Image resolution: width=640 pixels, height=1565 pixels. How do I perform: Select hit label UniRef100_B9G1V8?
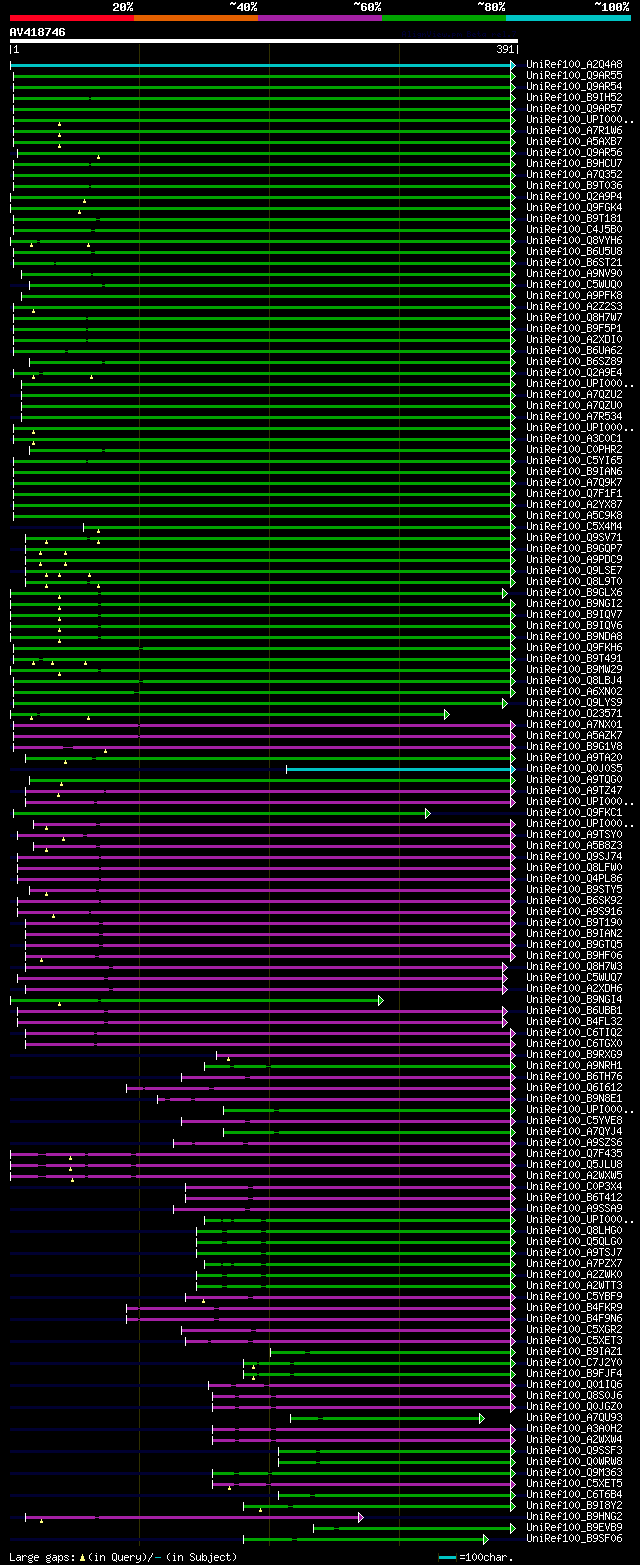574,747
